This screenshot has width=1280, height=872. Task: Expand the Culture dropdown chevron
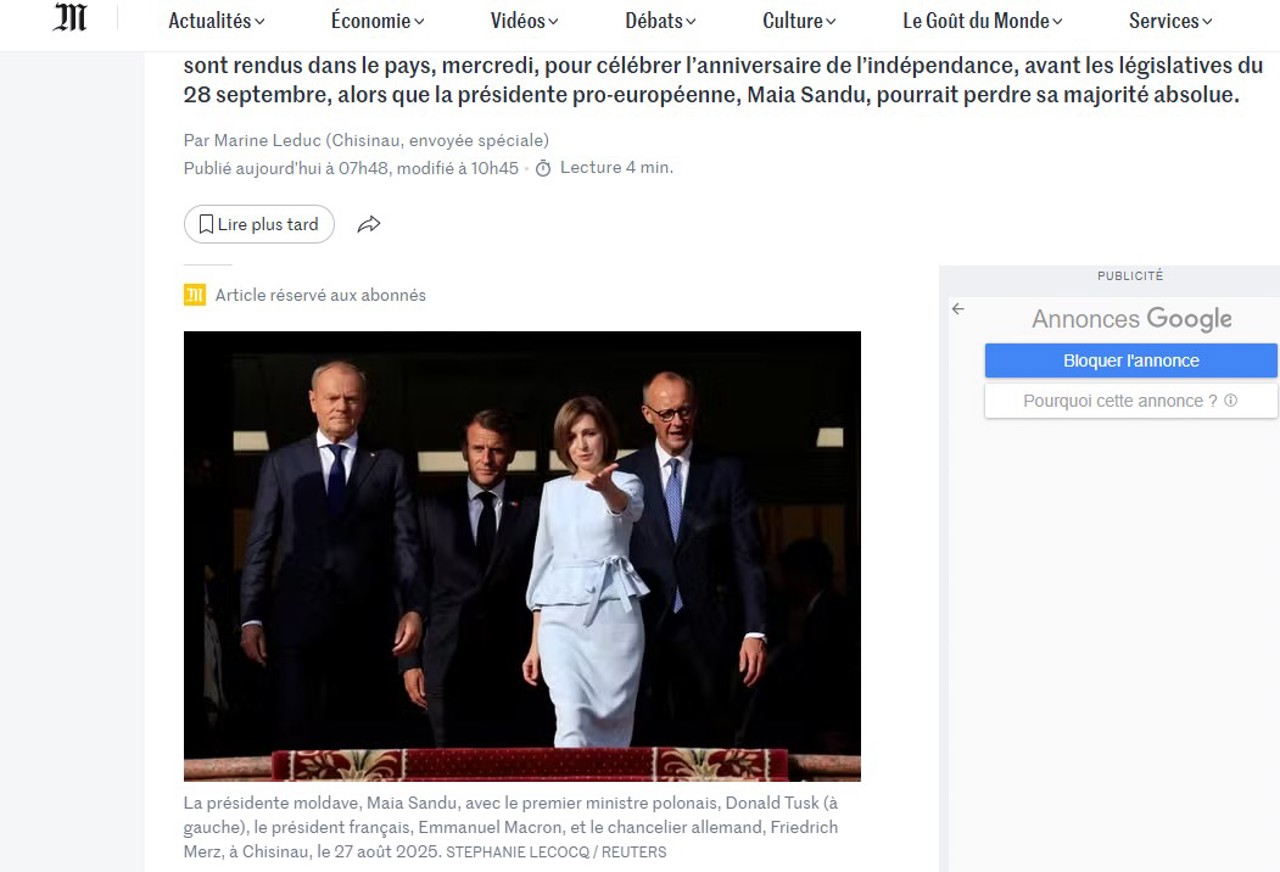[831, 22]
